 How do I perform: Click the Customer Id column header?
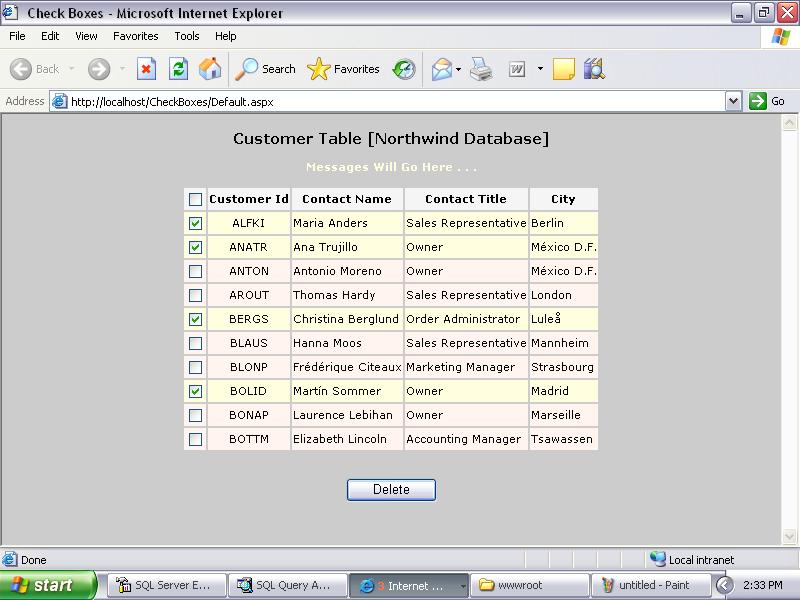pyautogui.click(x=249, y=199)
